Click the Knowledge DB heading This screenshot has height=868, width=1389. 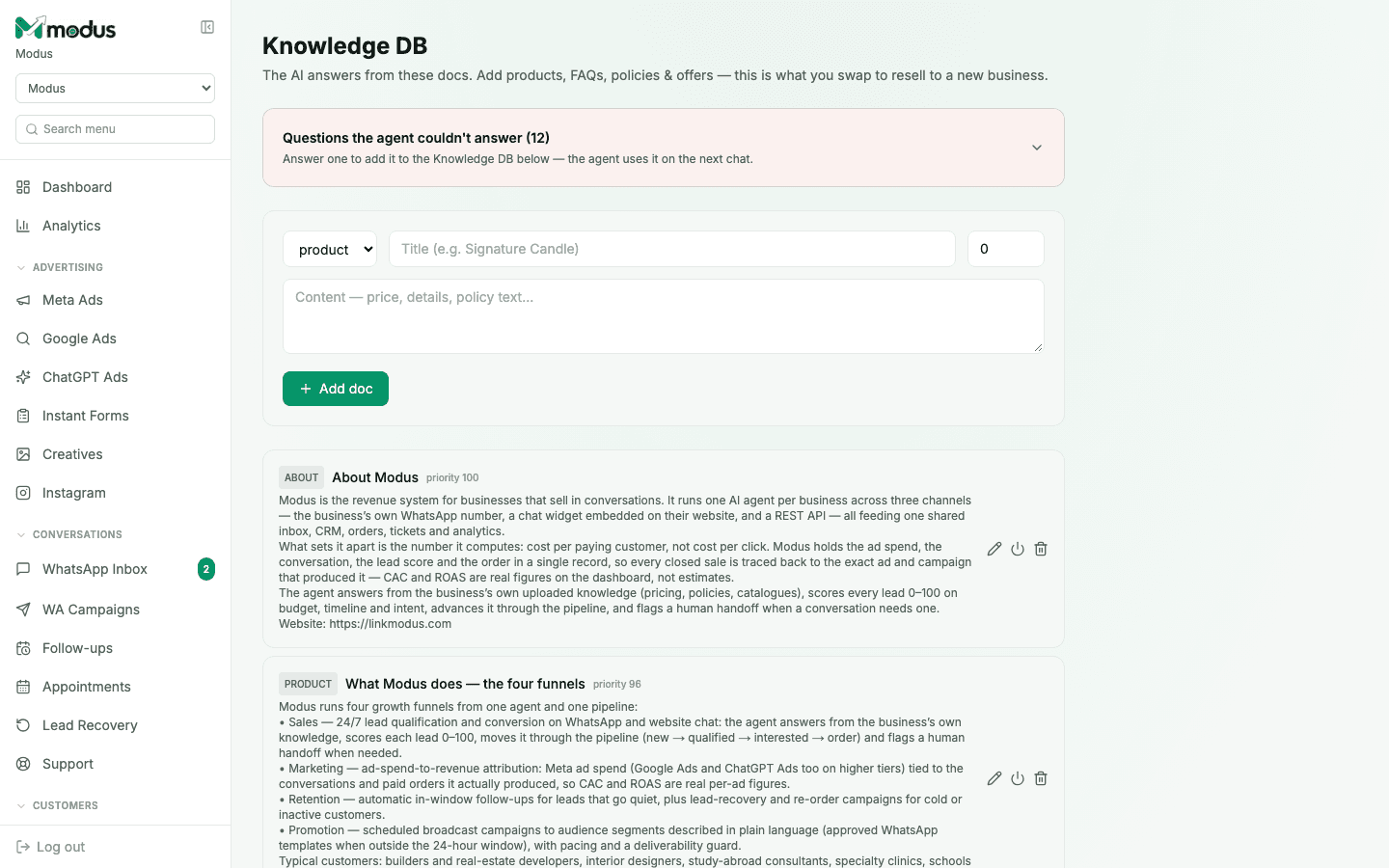344,45
